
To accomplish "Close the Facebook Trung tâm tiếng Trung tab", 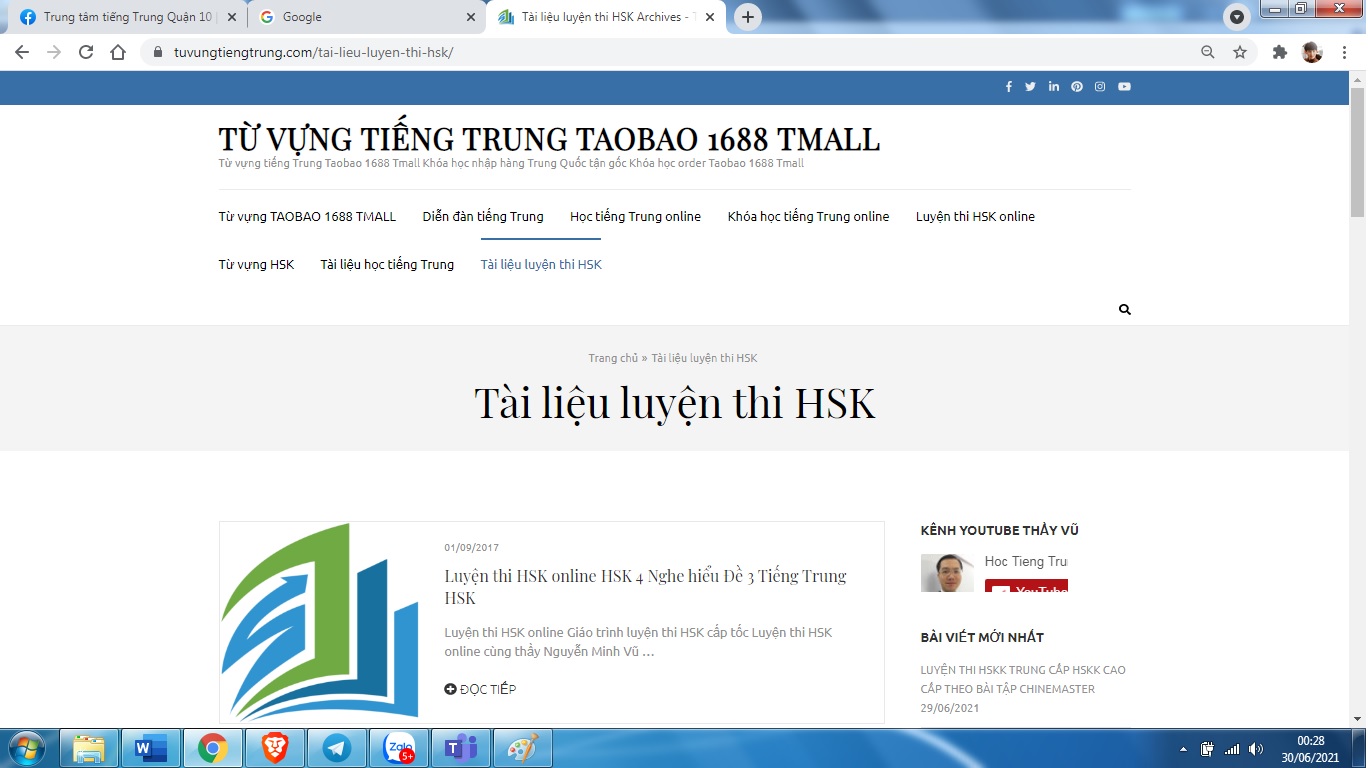I will click(x=232, y=17).
